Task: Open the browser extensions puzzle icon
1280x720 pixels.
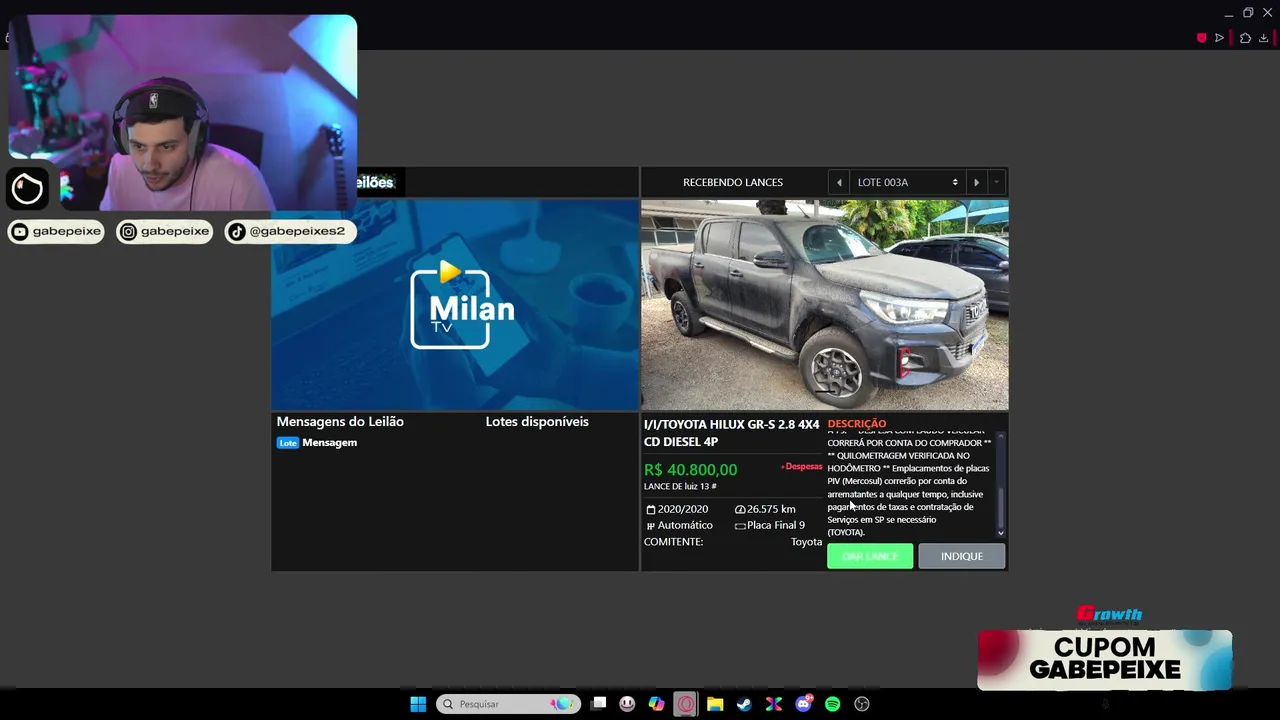Action: click(x=1245, y=38)
